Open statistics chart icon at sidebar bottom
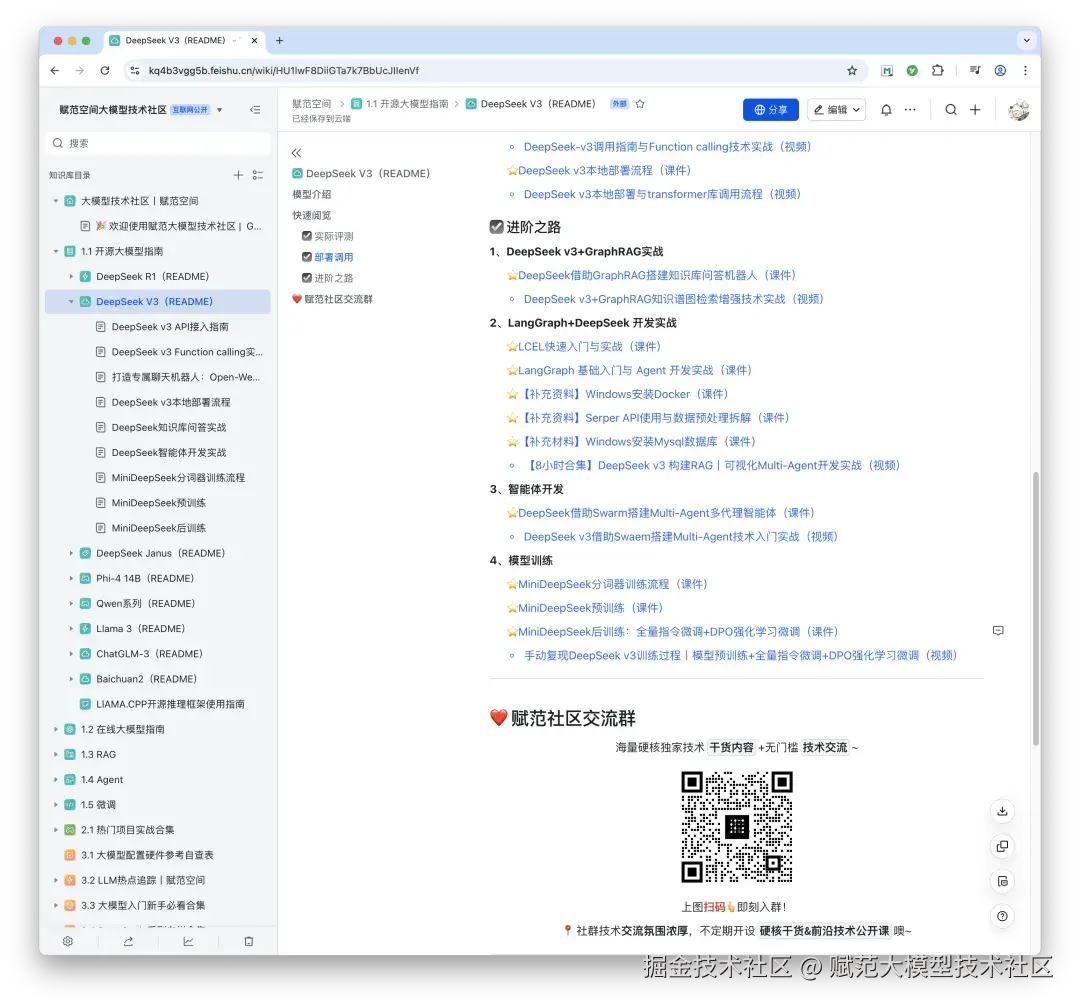Screen dimensions: 1080x1007 188,942
